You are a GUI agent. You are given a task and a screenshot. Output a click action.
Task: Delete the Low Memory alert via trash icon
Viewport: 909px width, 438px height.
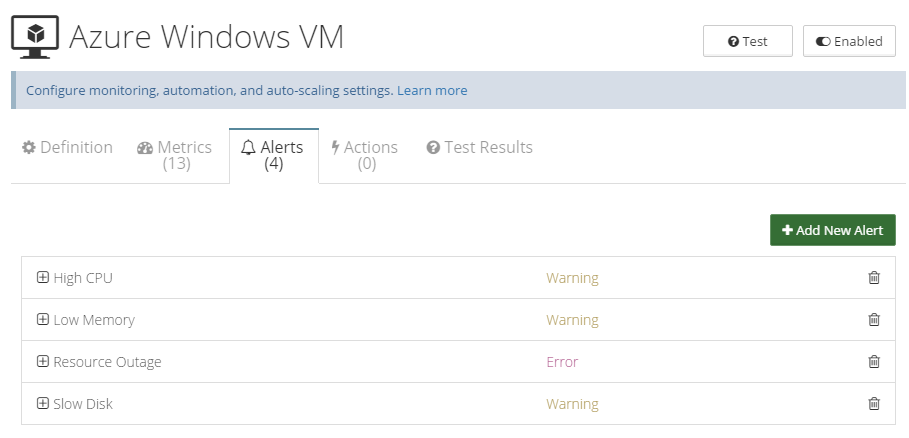pos(874,319)
